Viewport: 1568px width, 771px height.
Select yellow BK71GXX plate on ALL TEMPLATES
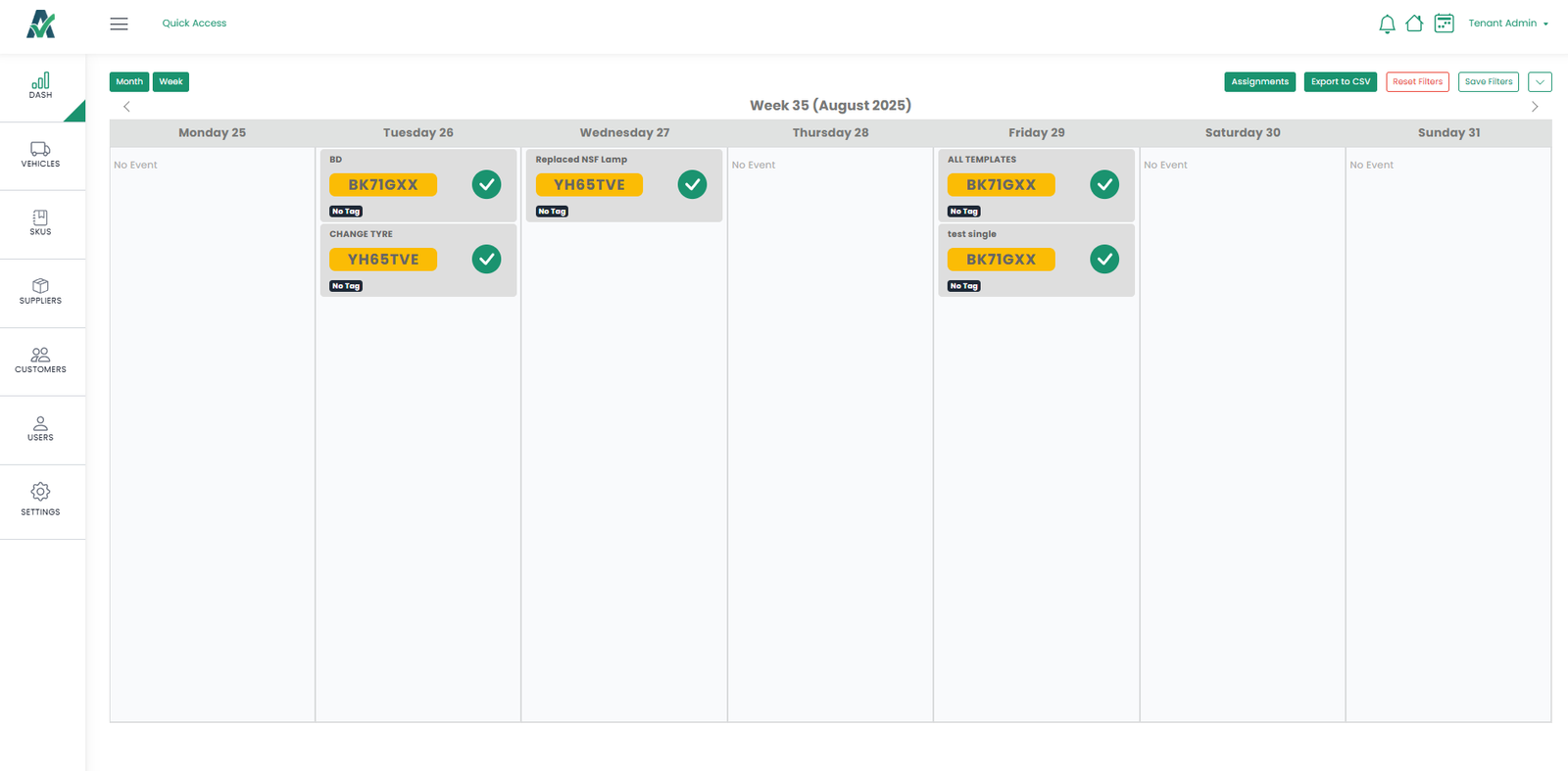[x=1001, y=184]
